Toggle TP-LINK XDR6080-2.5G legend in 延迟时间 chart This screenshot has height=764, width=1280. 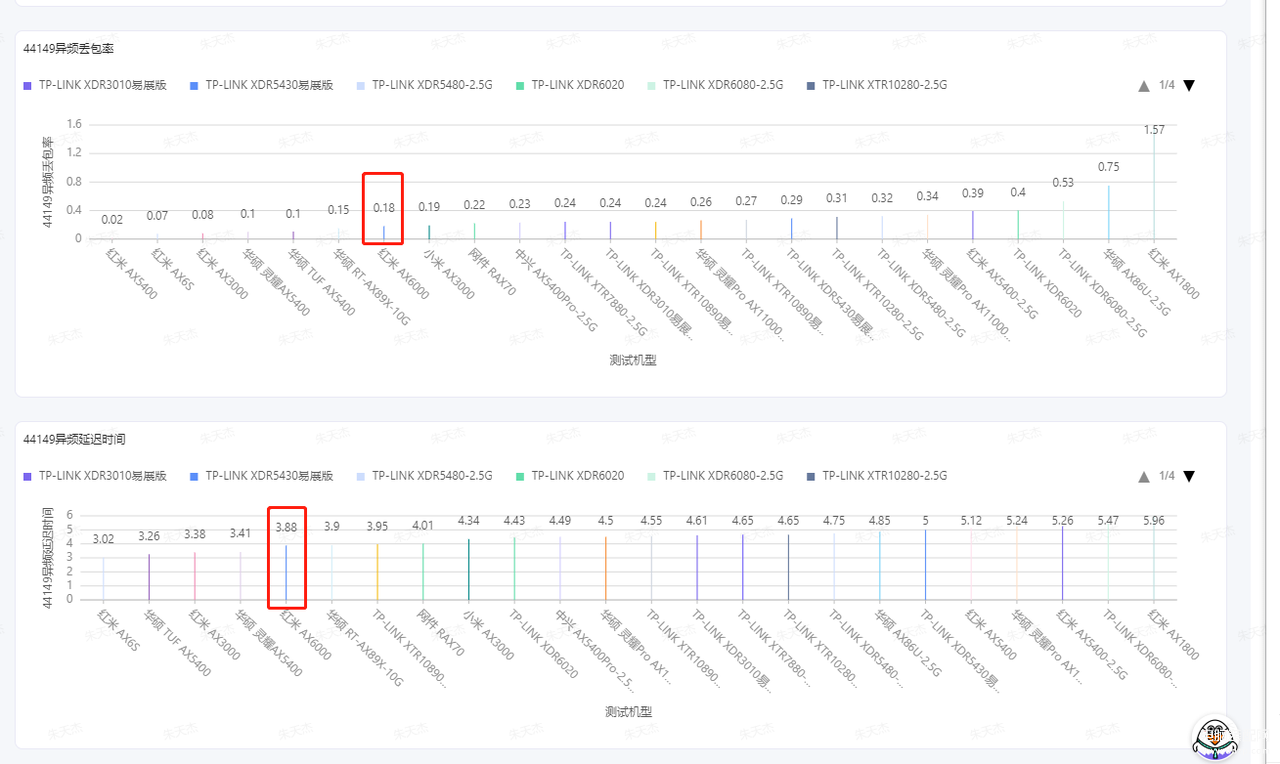point(715,476)
